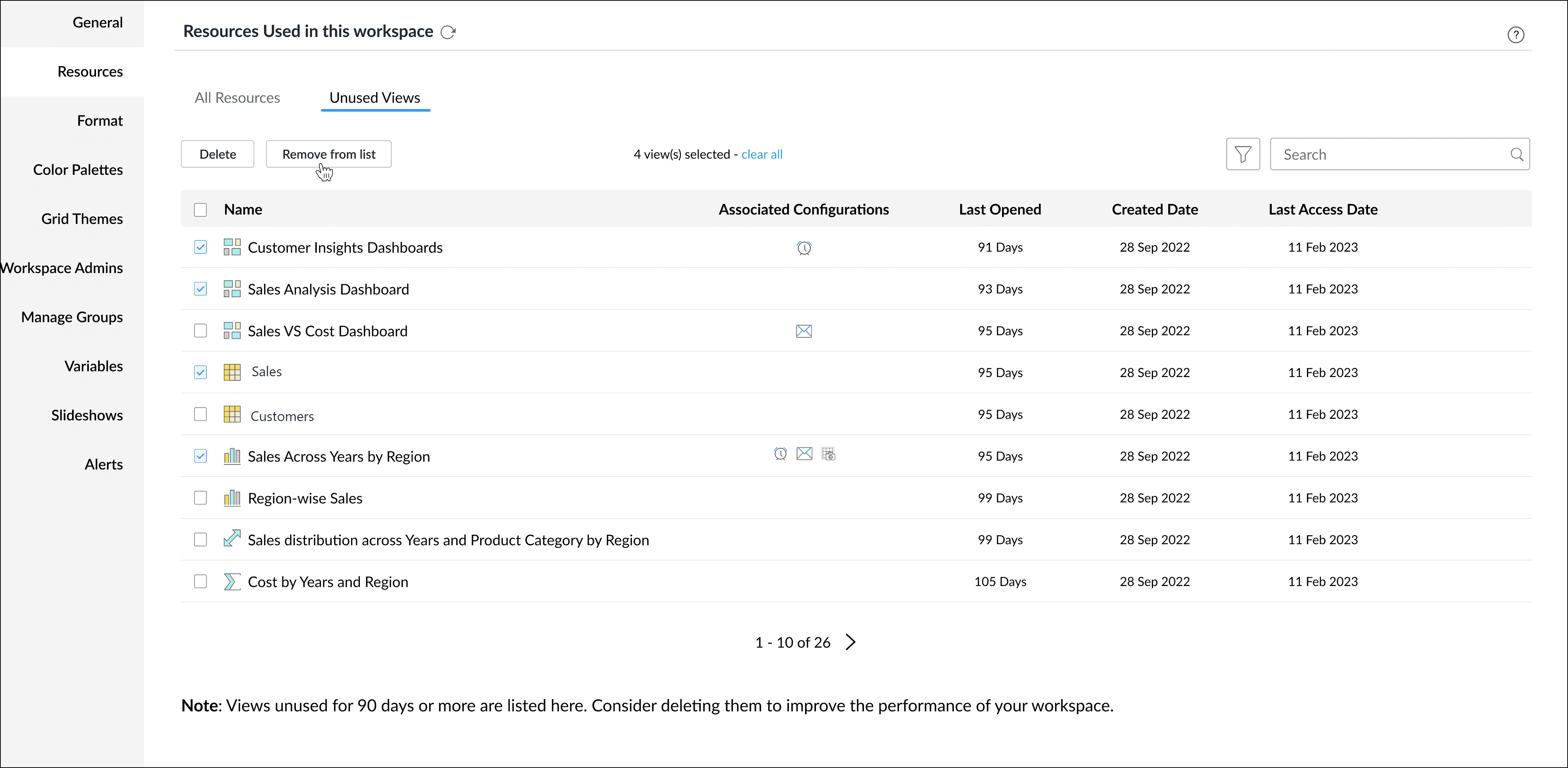Check the Customers table checkbox

point(200,415)
